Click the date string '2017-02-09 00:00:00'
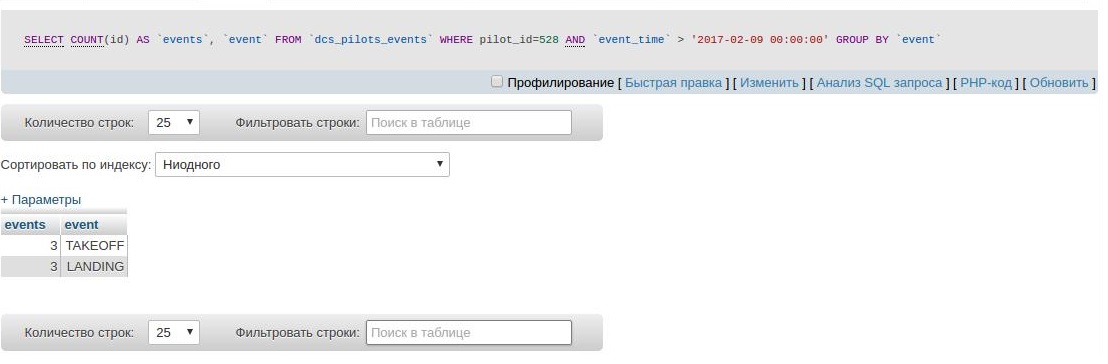This screenshot has height=364, width=1108. (x=760, y=40)
